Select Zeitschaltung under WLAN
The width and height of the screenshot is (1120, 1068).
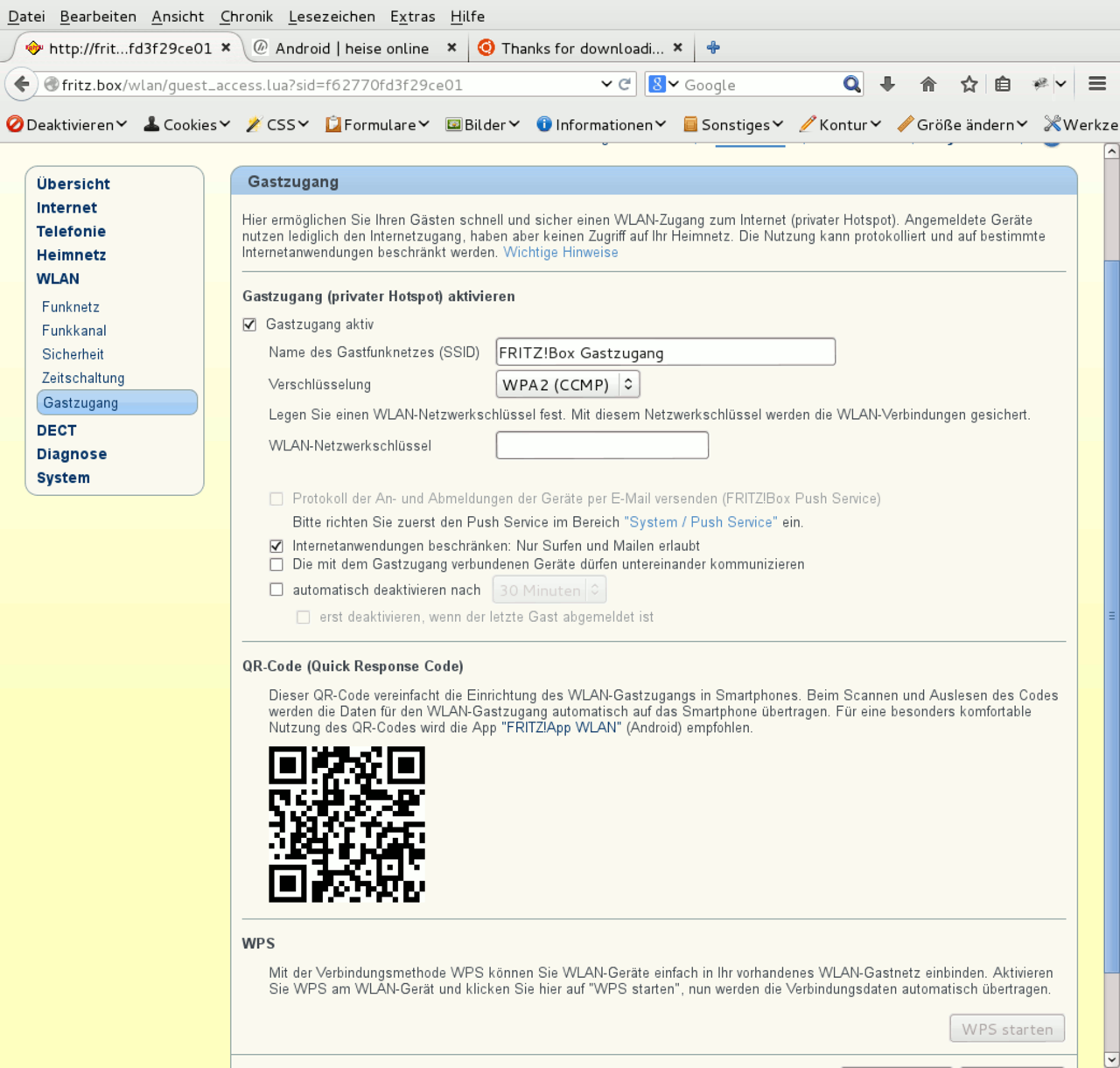(83, 378)
